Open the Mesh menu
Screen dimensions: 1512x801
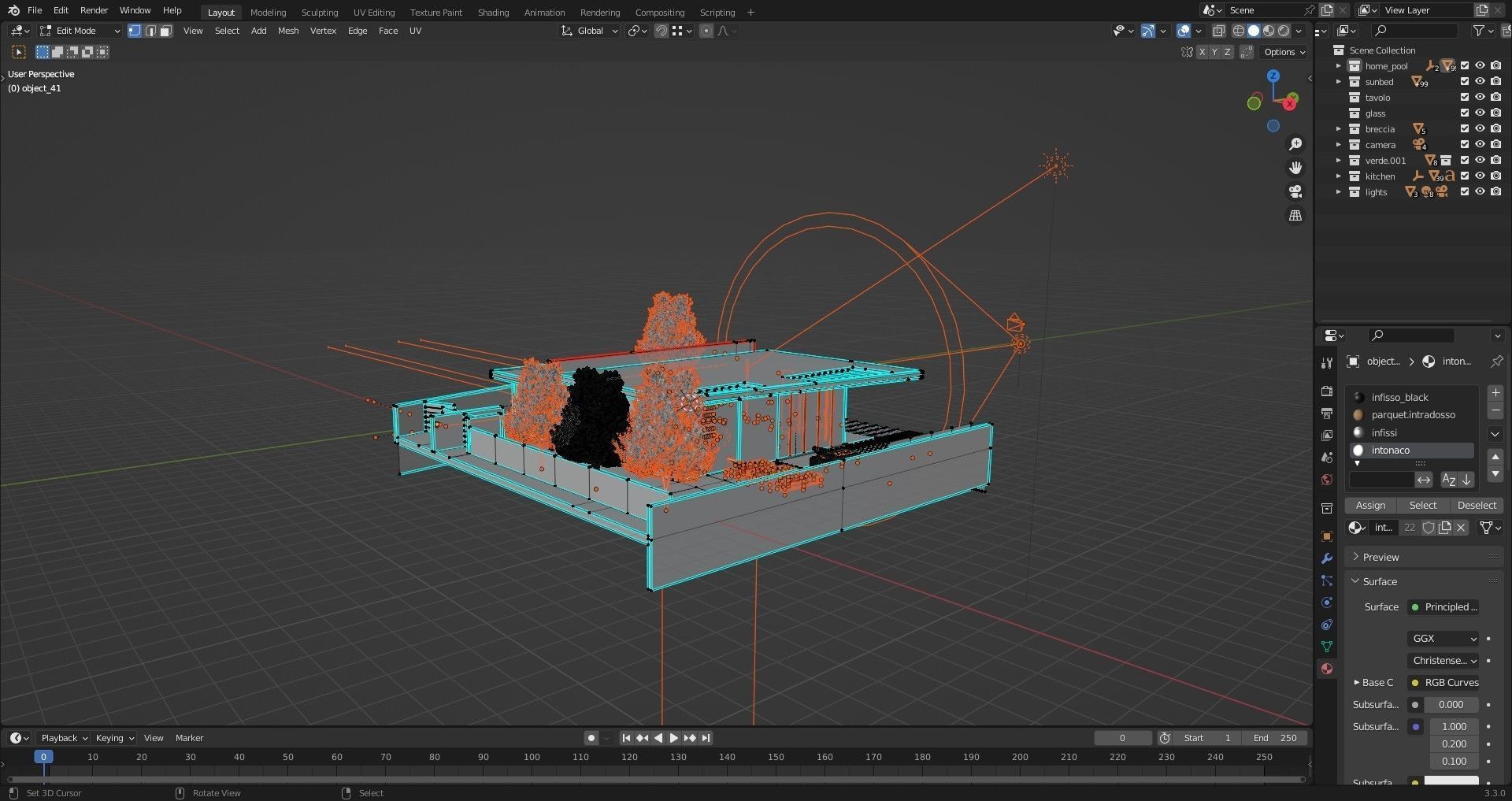288,31
